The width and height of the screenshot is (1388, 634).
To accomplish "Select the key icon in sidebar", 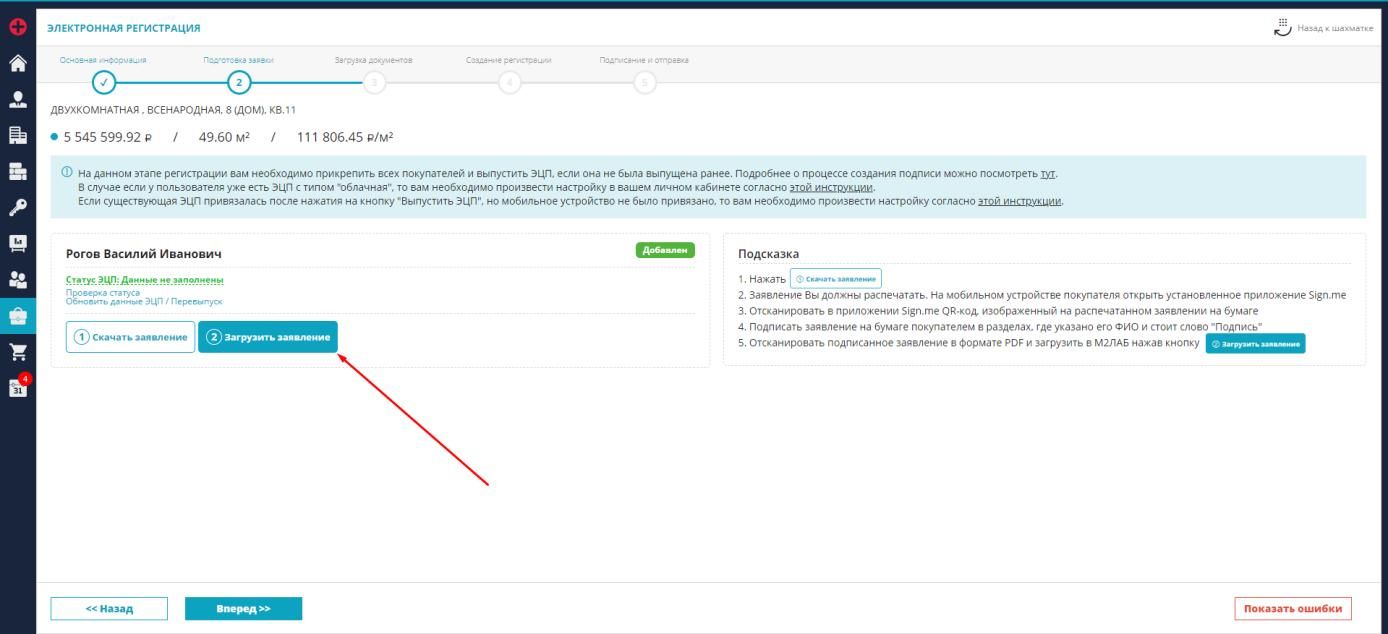I will (x=18, y=206).
